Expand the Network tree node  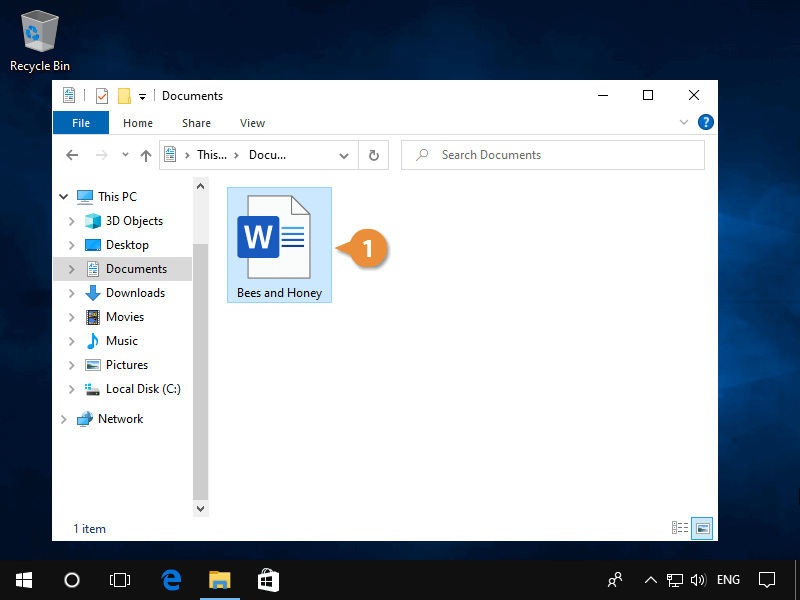pos(65,419)
